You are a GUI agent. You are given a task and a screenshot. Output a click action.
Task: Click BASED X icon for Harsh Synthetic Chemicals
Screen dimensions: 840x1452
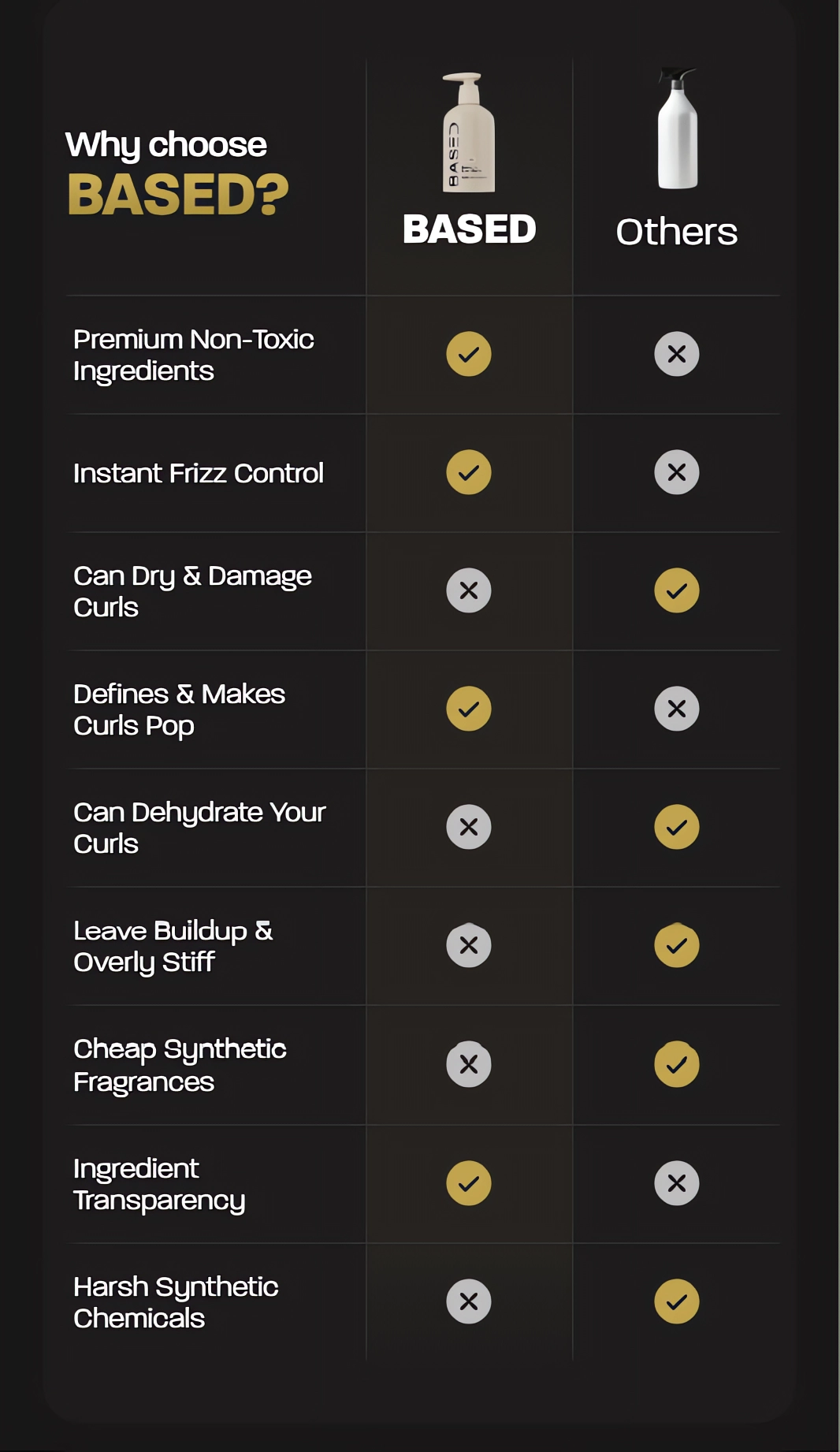point(469,1301)
